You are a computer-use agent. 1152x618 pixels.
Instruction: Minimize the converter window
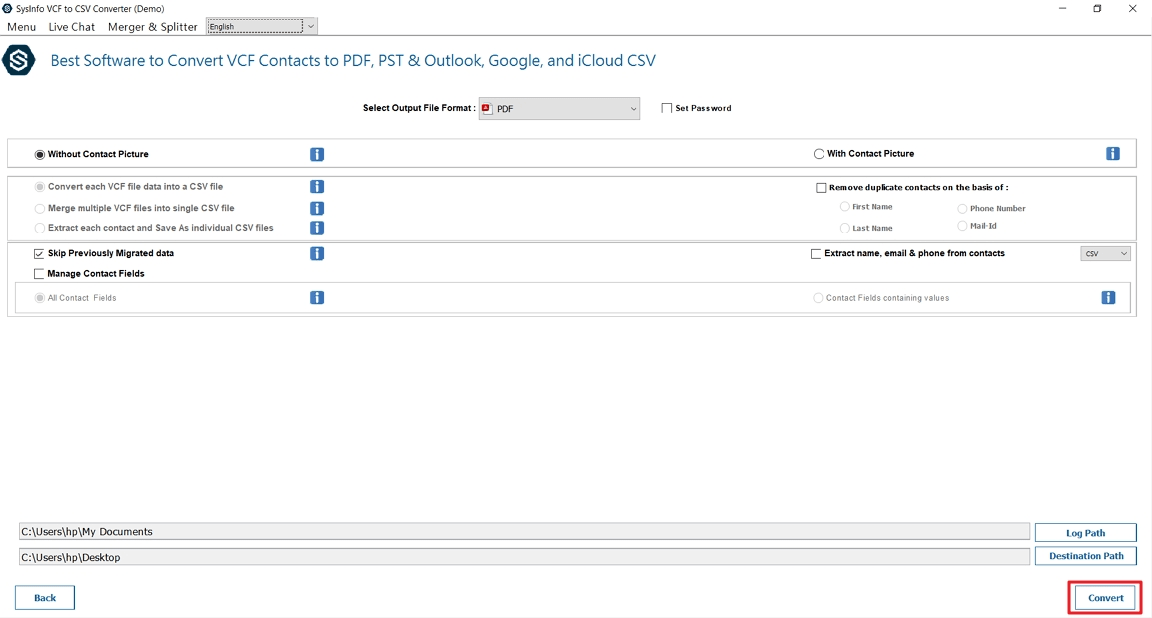(x=1062, y=9)
